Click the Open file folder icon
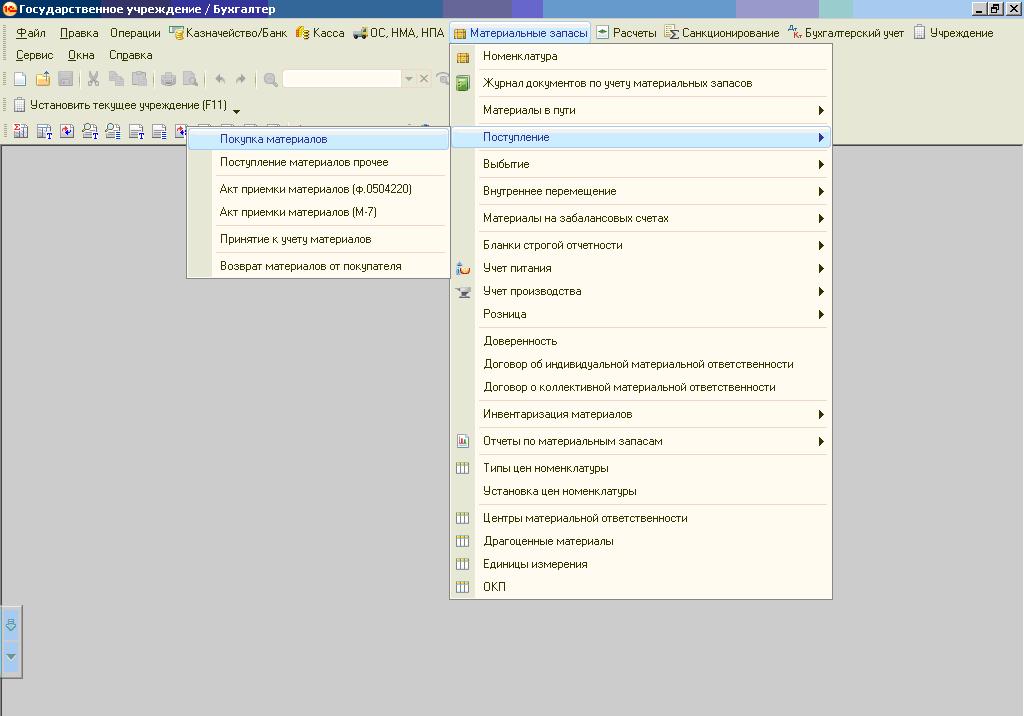 pyautogui.click(x=42, y=79)
